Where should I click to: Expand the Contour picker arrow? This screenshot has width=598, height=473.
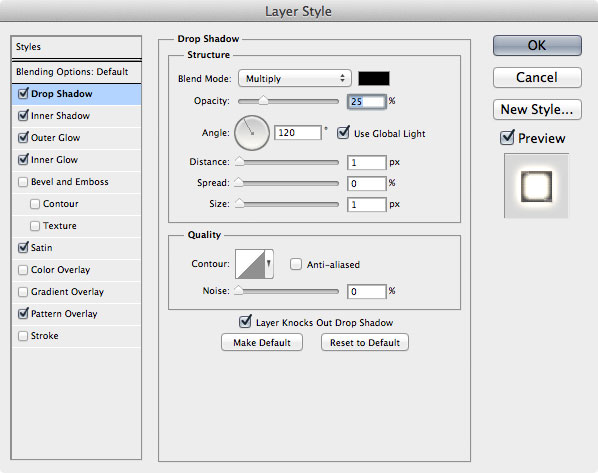(269, 264)
